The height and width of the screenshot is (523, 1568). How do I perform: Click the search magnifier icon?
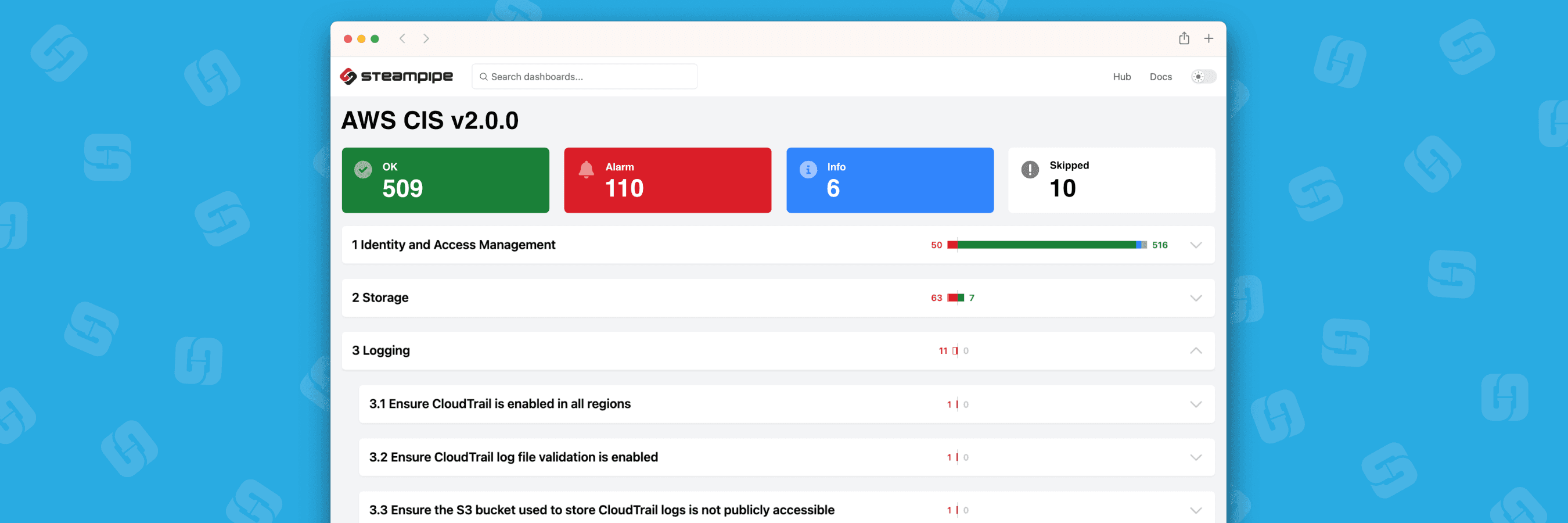coord(483,77)
